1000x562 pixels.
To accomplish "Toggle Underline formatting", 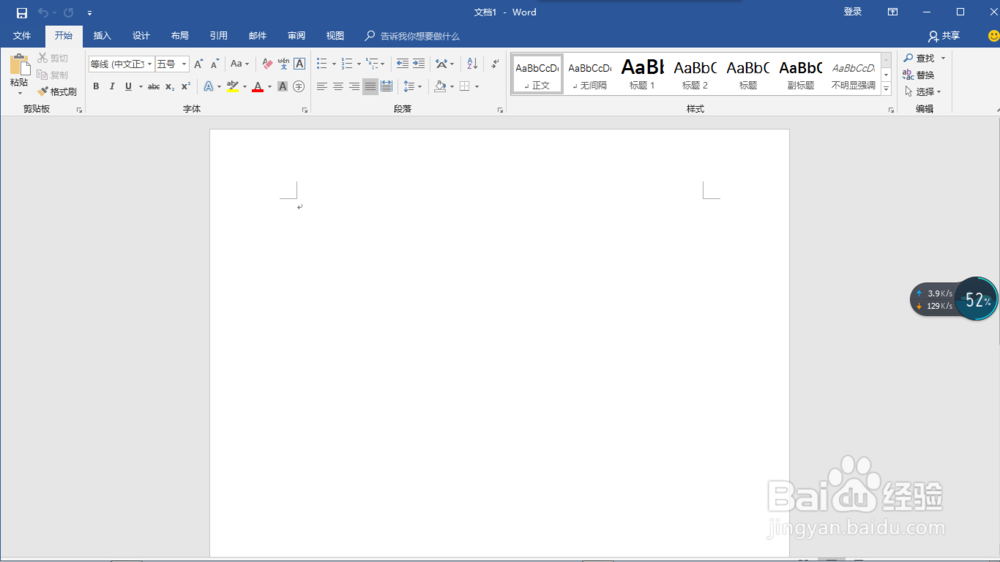I will (128, 86).
